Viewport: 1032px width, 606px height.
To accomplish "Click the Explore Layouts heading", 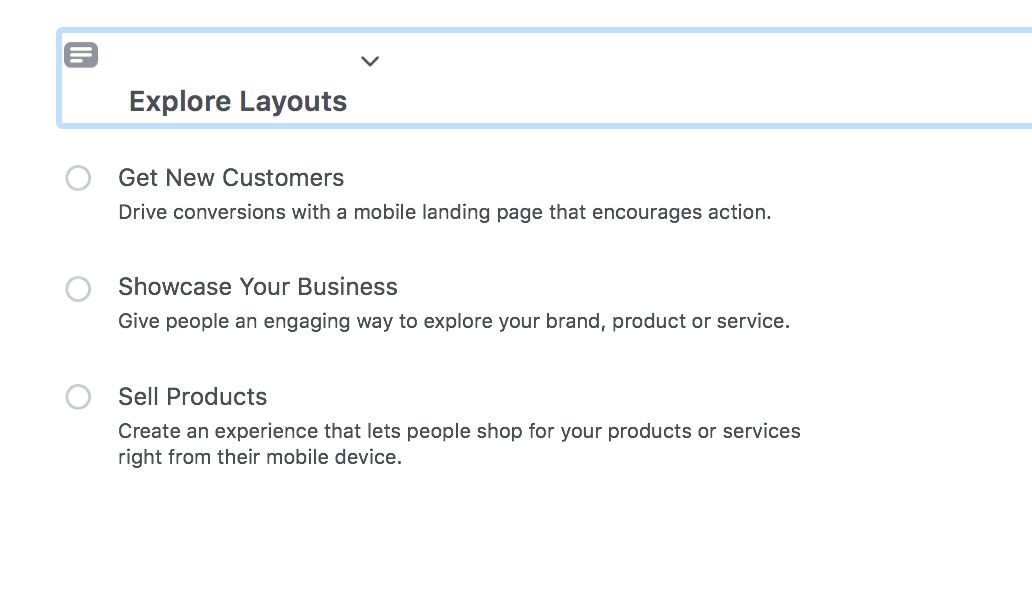I will tap(238, 101).
